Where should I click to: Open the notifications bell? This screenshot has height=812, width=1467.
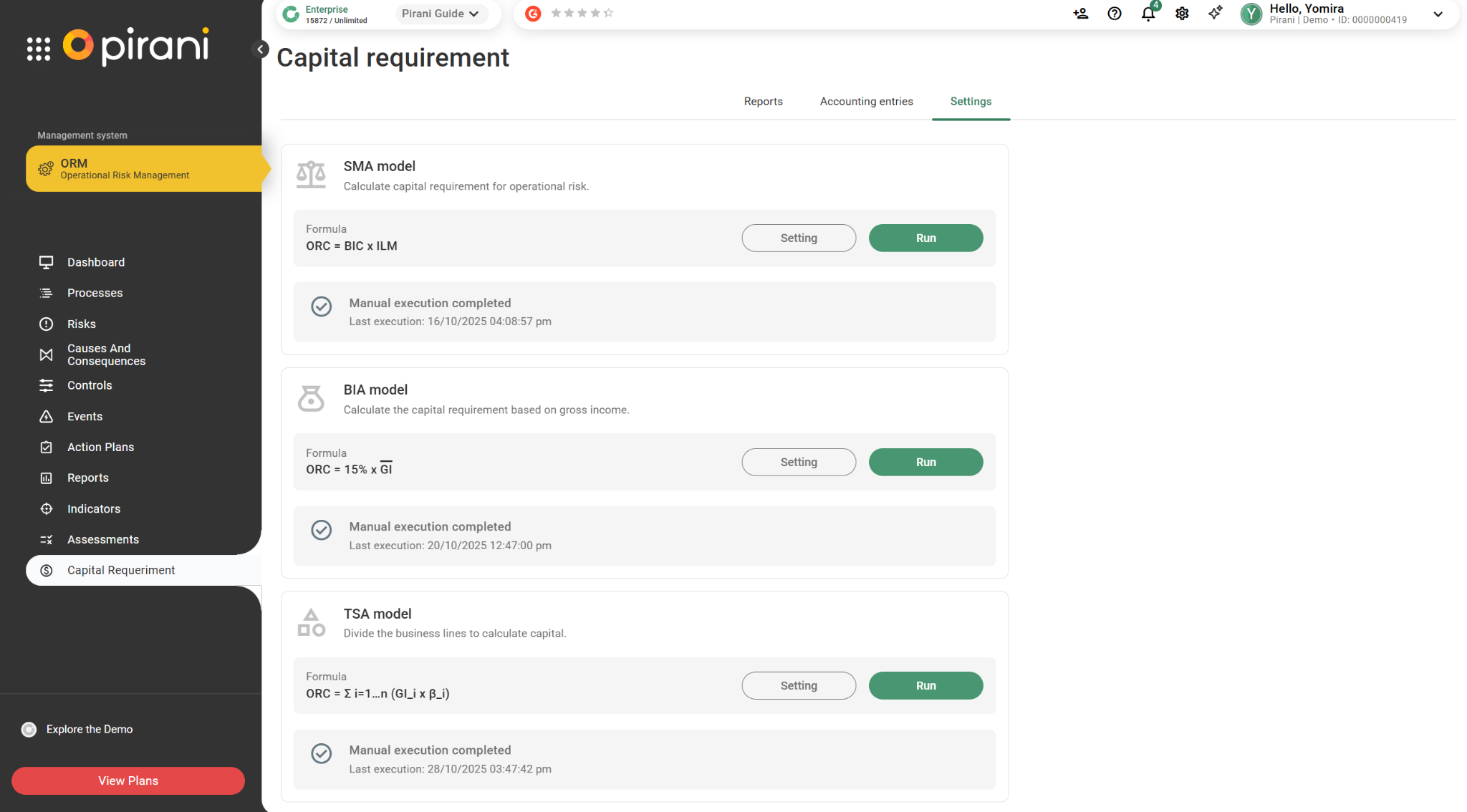(1148, 14)
